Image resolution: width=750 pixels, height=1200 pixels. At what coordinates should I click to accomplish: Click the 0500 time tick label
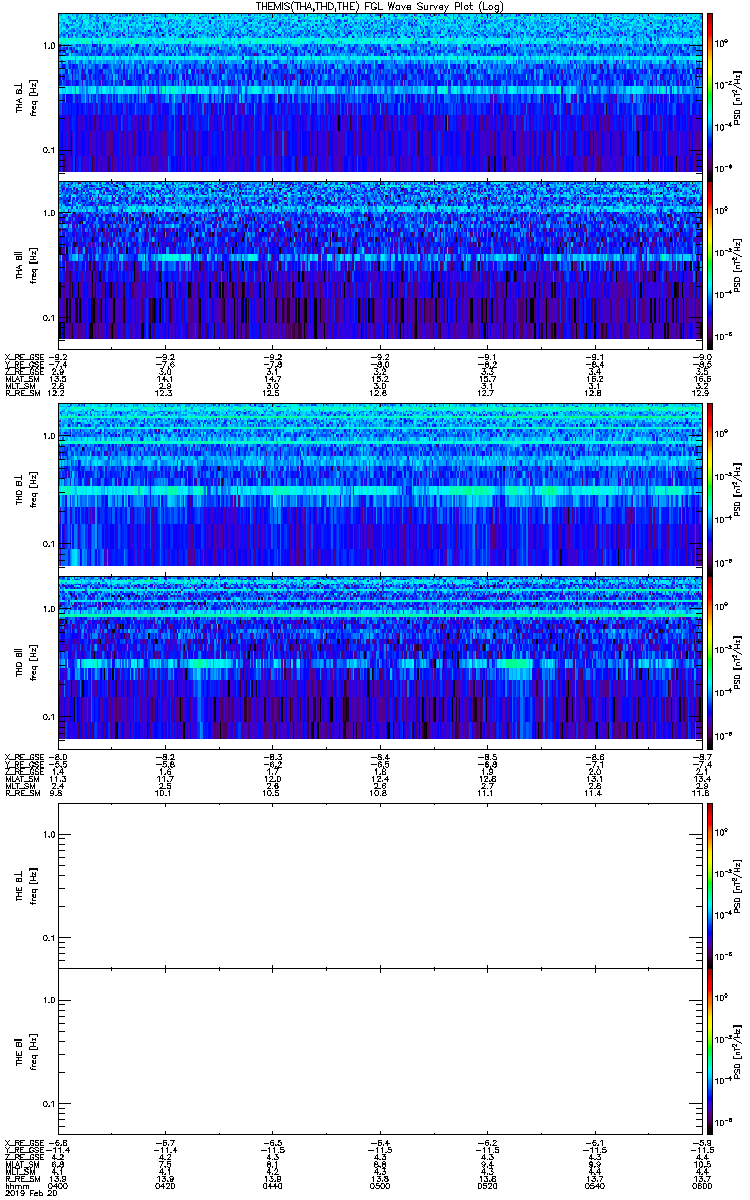[x=380, y=1187]
